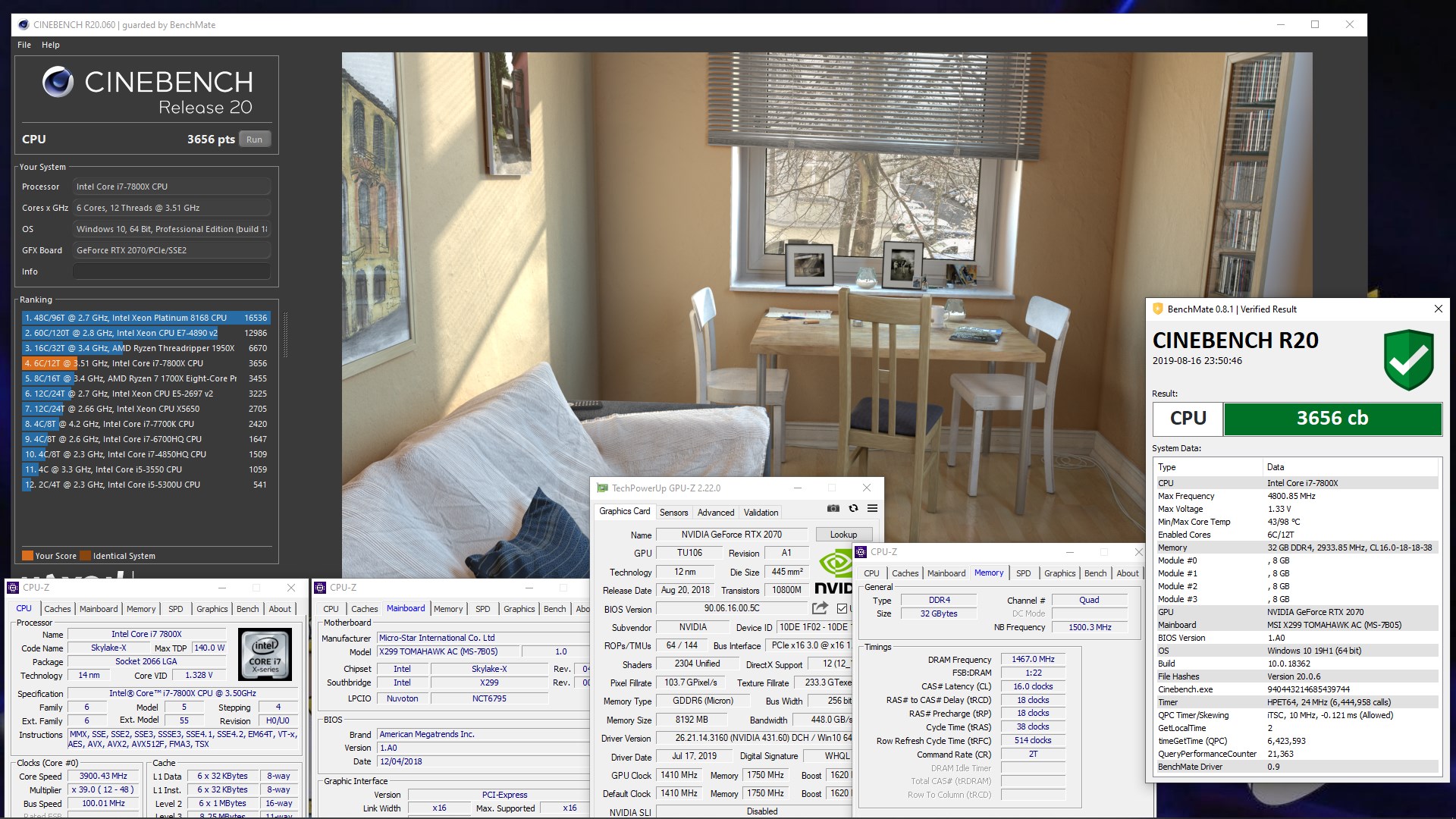
Task: Close the CPU-Z processor window
Action: (x=290, y=587)
